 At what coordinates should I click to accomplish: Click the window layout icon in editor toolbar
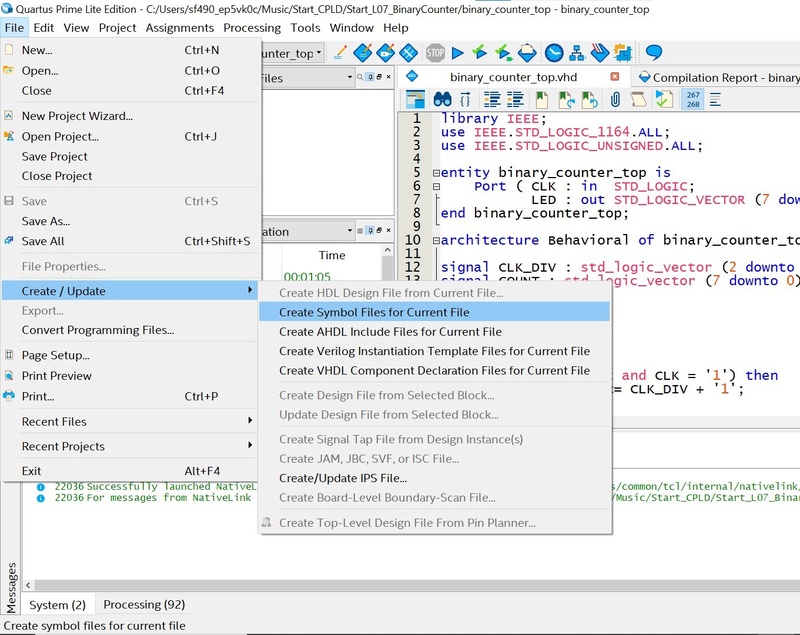tap(415, 99)
